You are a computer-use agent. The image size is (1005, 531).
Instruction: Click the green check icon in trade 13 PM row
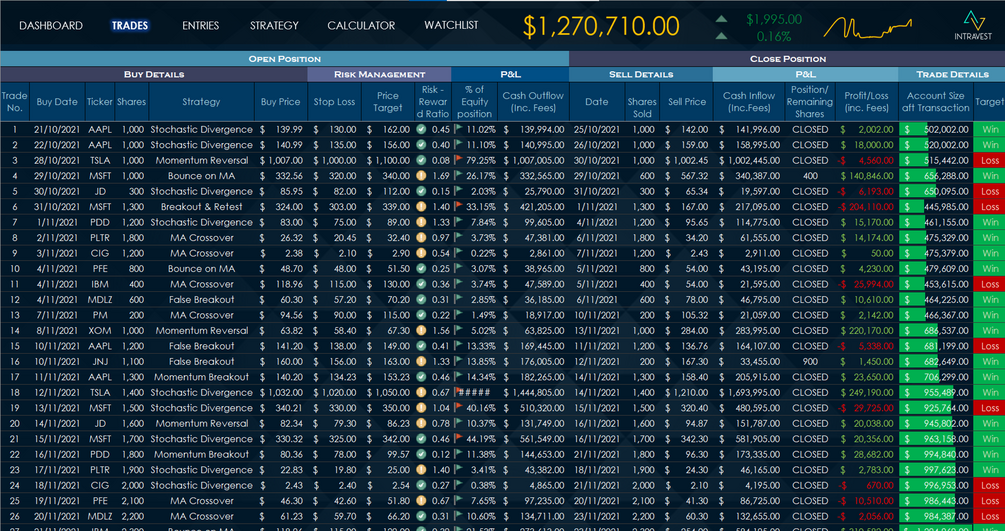421,315
